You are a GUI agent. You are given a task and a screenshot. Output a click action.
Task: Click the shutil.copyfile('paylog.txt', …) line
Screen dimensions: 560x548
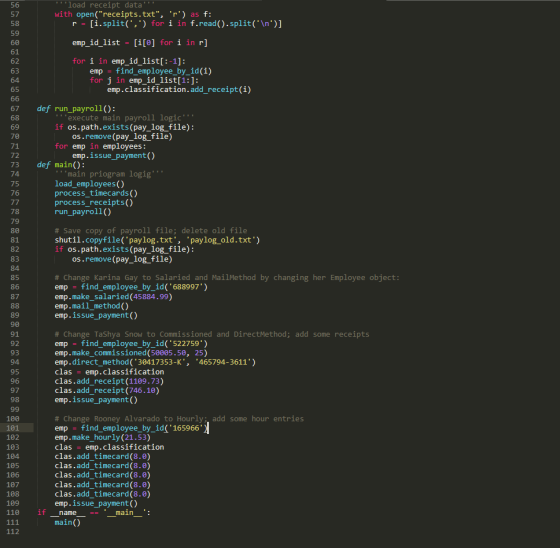point(157,240)
